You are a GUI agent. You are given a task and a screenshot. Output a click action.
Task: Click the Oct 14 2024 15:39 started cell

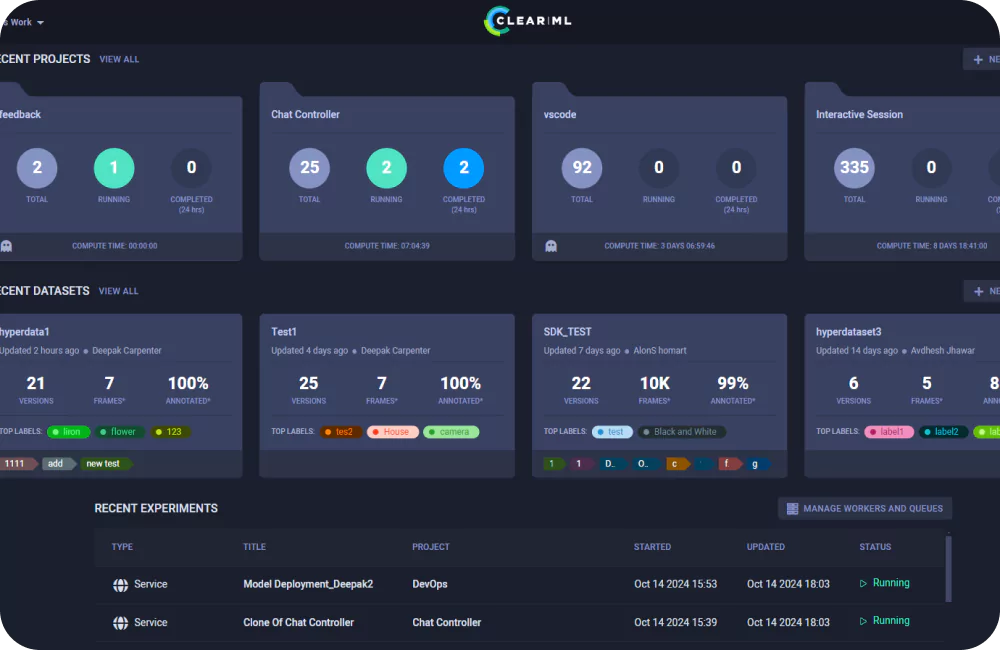(x=675, y=623)
